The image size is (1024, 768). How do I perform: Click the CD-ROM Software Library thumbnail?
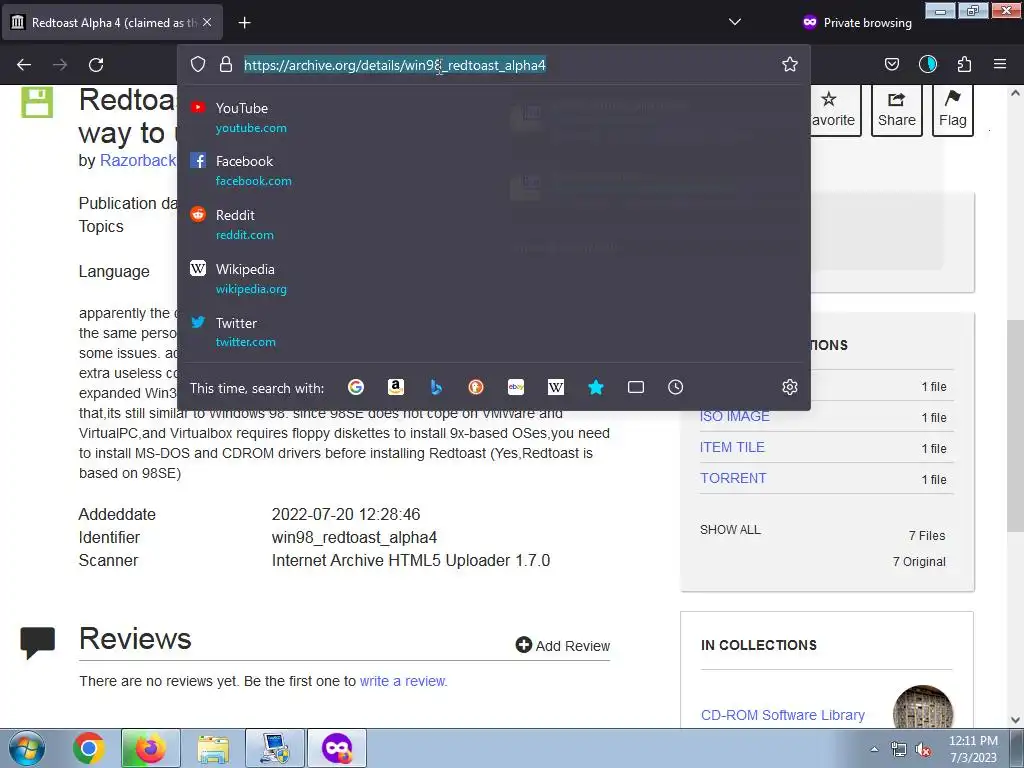pos(923,709)
